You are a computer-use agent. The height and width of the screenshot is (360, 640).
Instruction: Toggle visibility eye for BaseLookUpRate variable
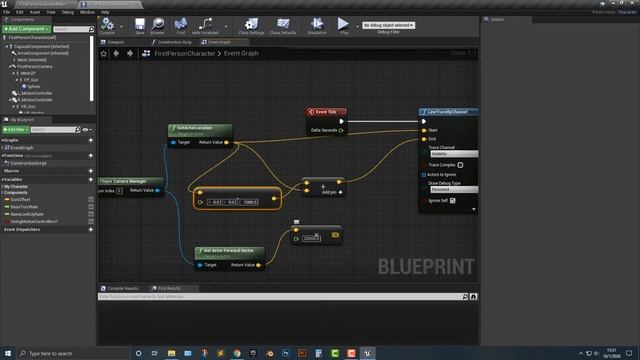point(91,214)
